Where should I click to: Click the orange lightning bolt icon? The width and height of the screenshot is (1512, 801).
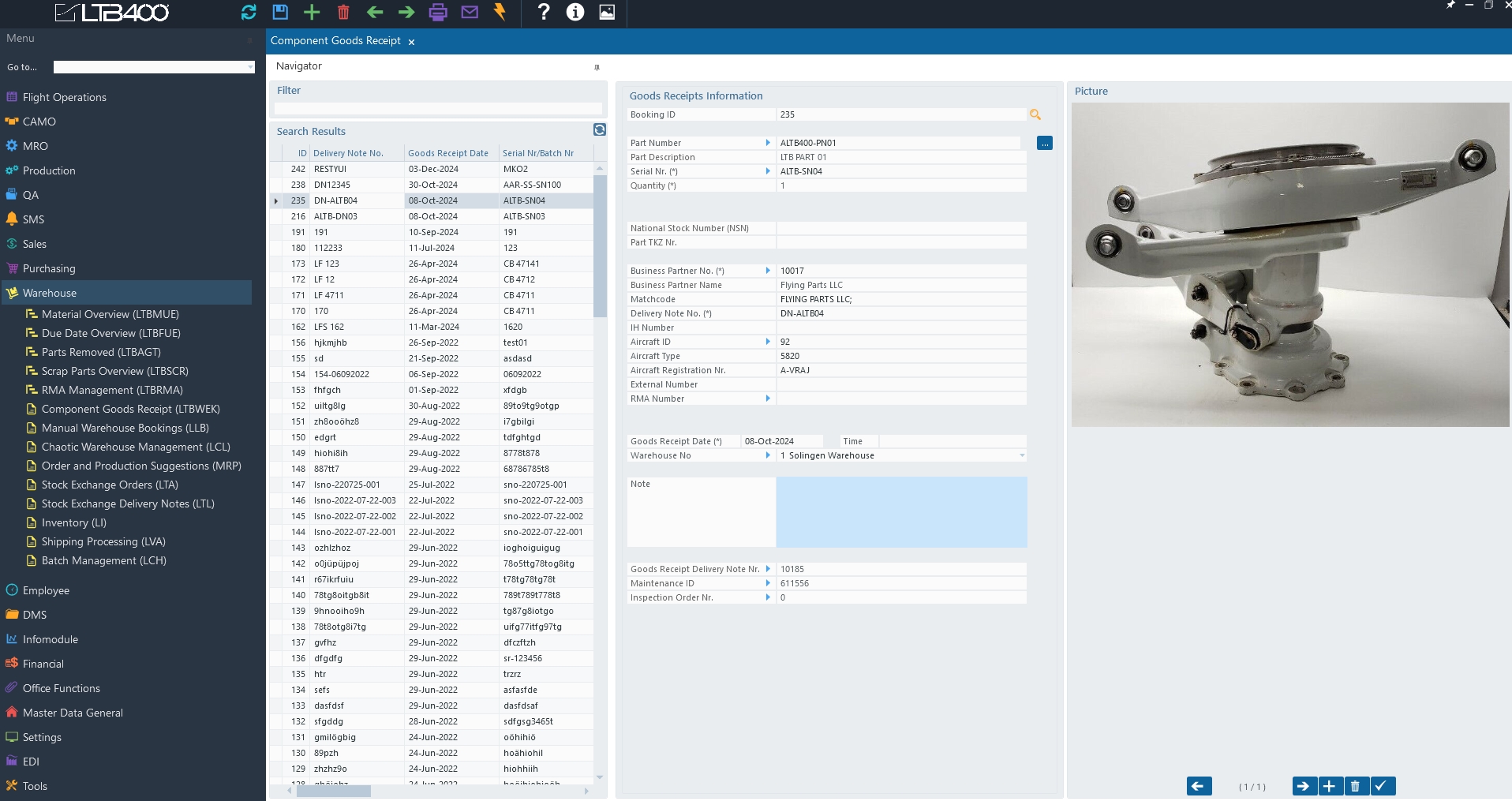pyautogui.click(x=500, y=12)
